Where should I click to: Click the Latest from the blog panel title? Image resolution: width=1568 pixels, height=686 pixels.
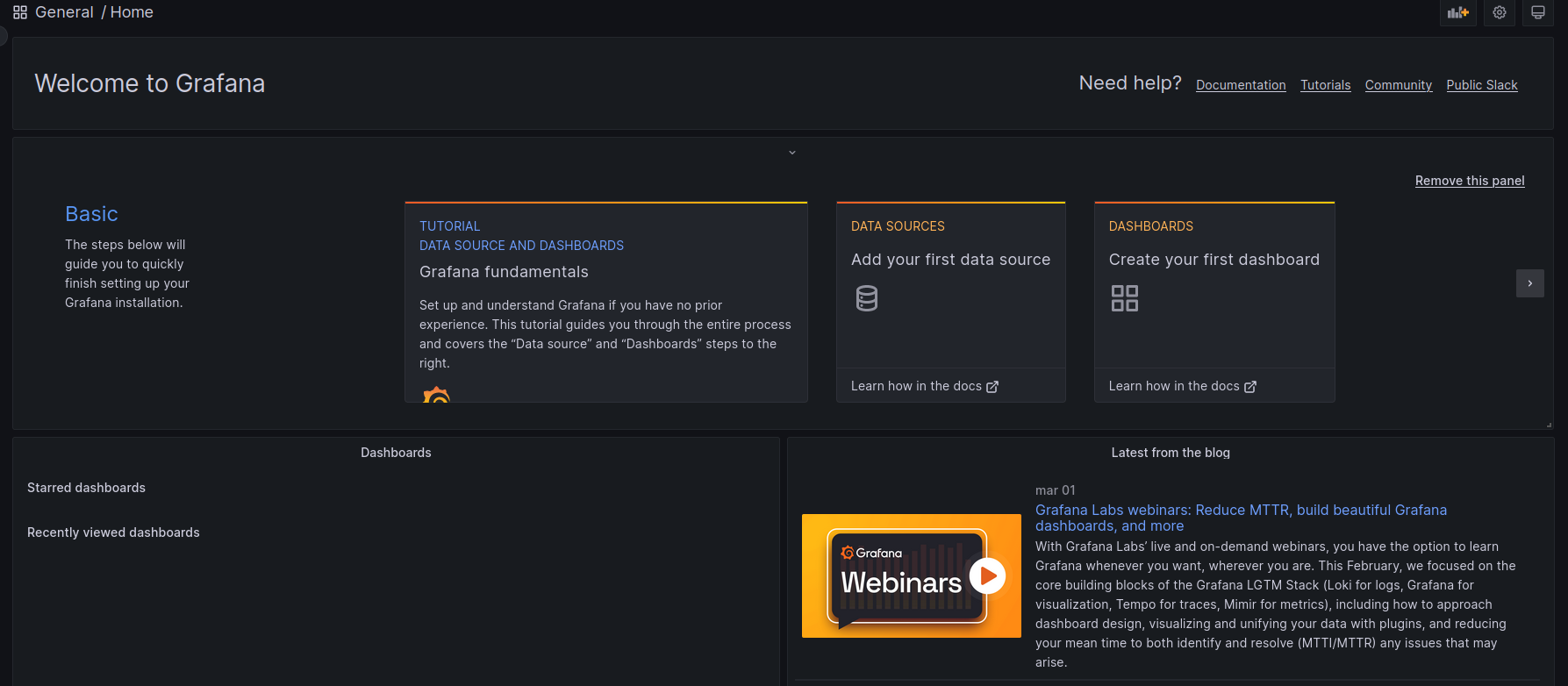(1171, 453)
